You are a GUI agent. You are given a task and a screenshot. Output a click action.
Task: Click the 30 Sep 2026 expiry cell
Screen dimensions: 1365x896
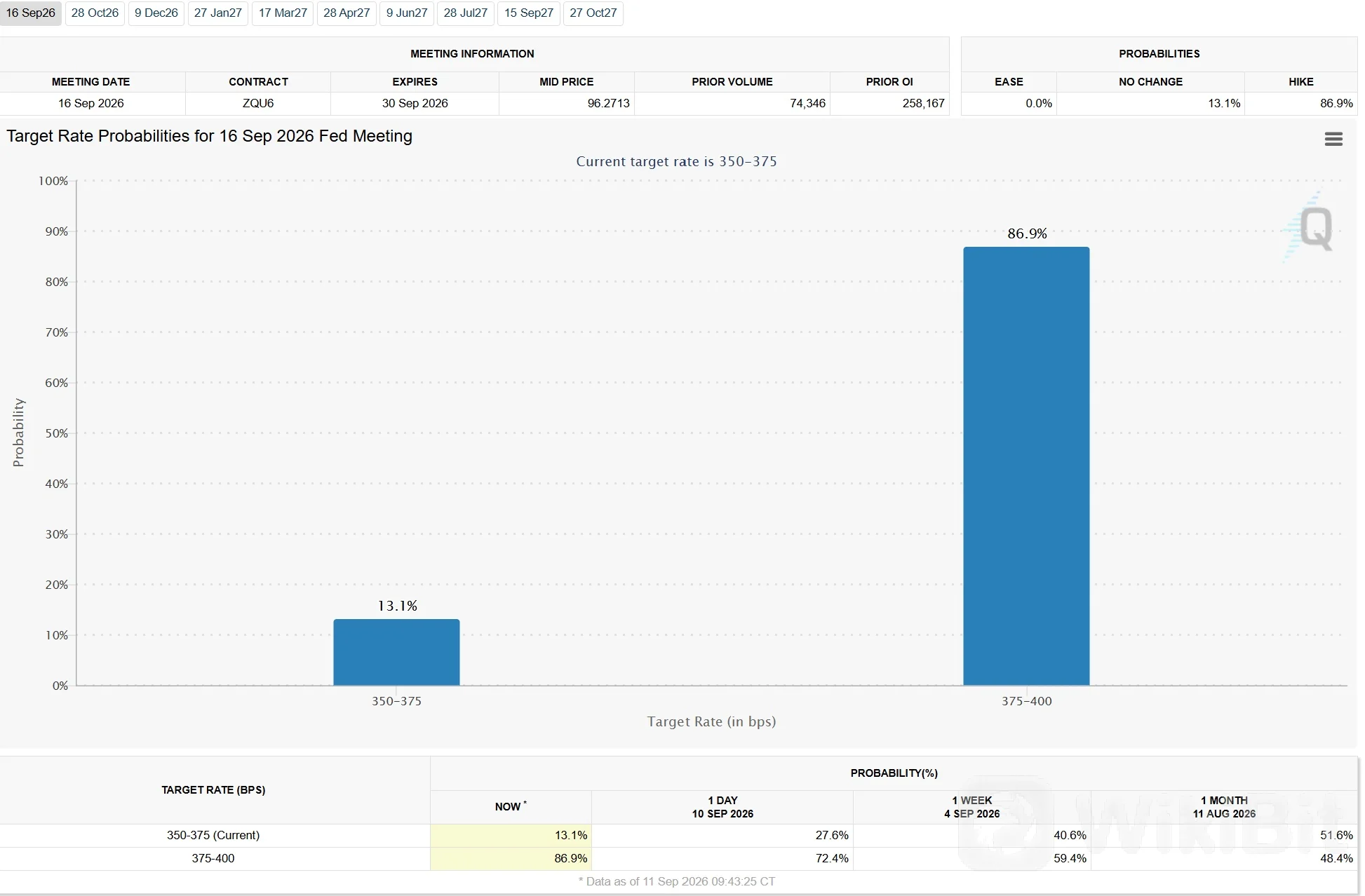(415, 104)
